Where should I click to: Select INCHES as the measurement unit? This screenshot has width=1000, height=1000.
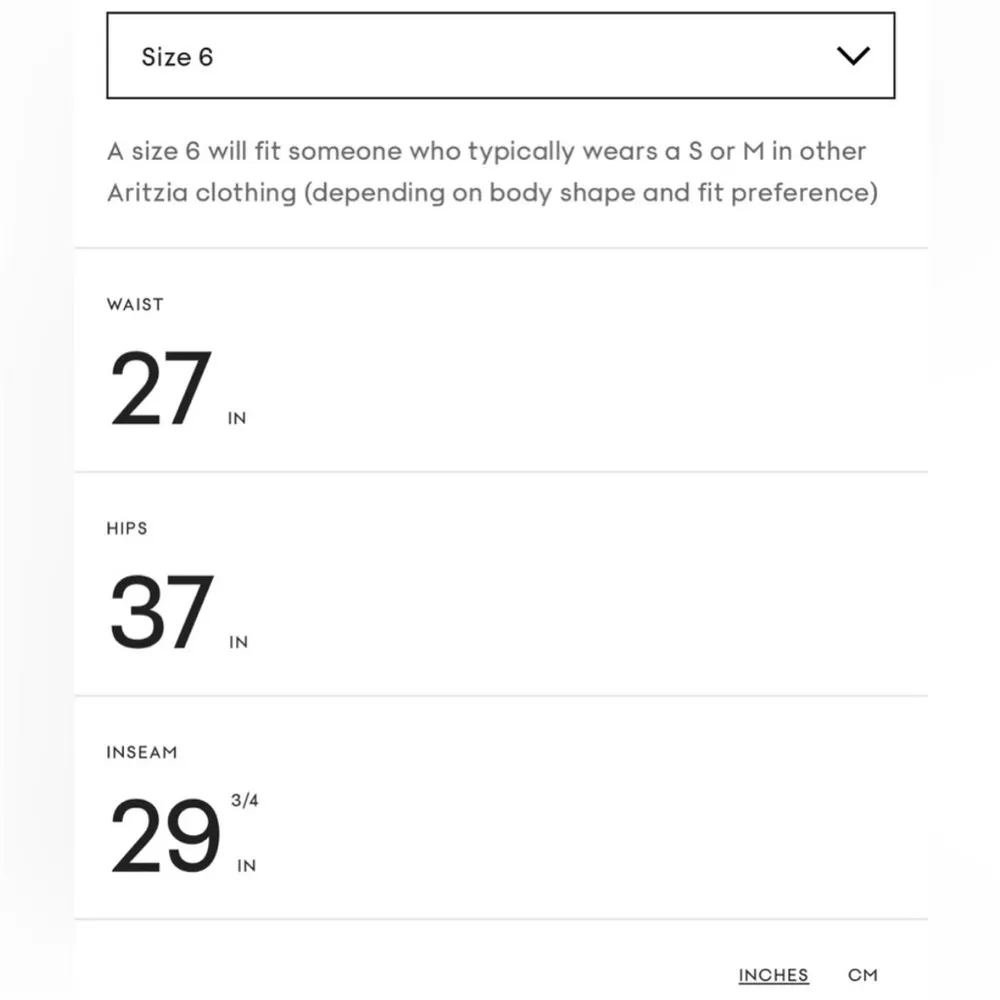click(x=773, y=975)
